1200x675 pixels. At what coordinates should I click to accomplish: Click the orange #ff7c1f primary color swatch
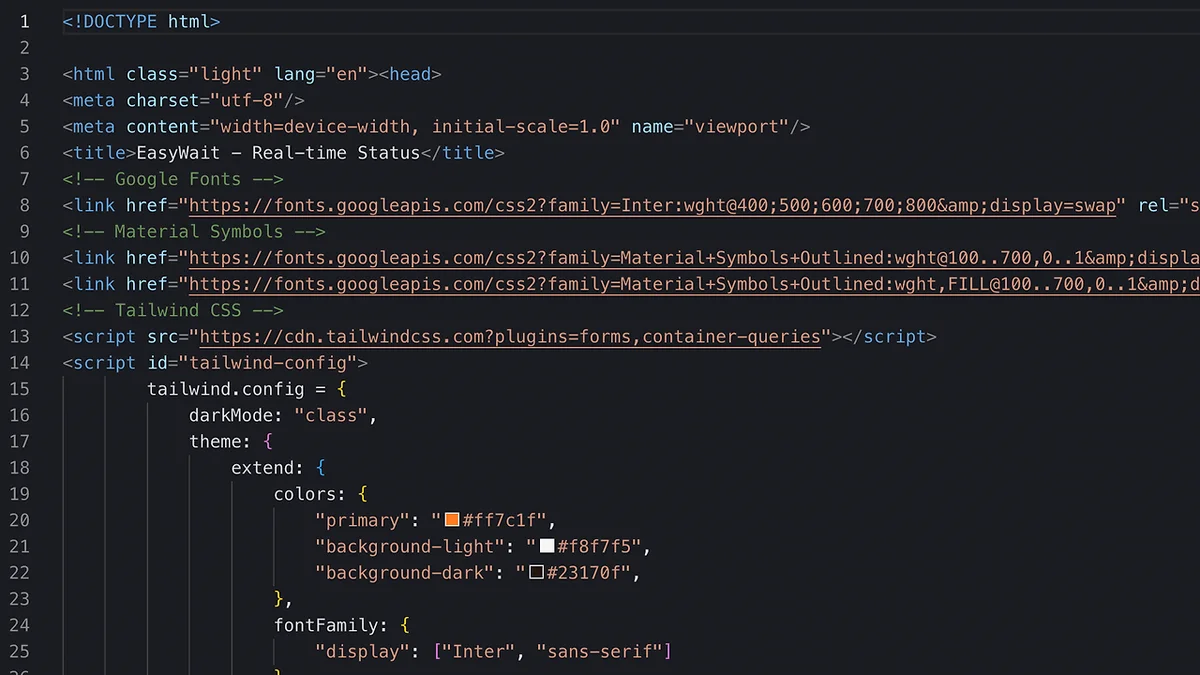(452, 520)
